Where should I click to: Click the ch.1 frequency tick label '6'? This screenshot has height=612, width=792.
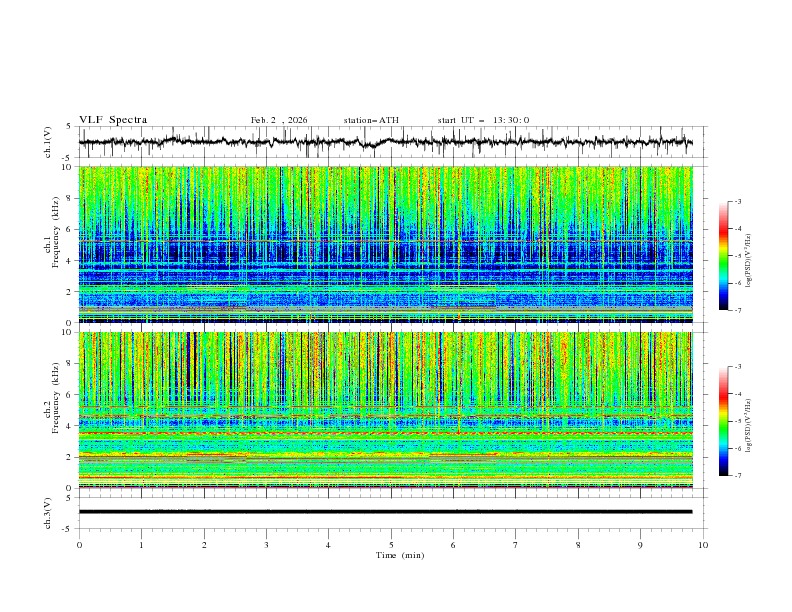coord(70,229)
